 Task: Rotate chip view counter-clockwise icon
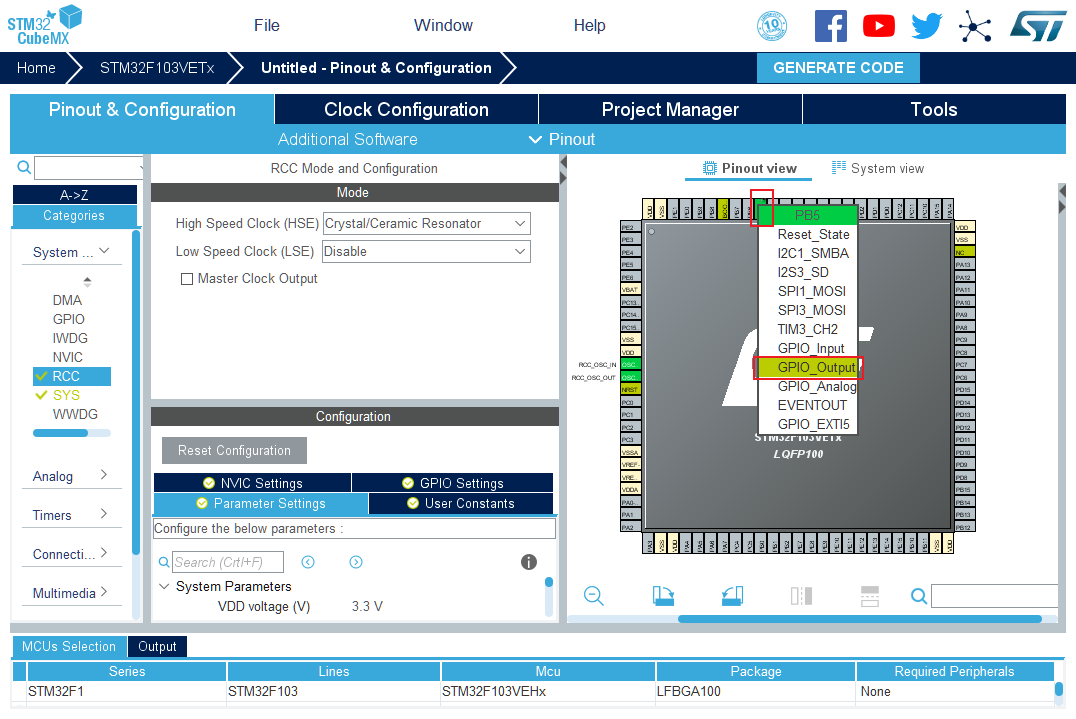click(732, 596)
